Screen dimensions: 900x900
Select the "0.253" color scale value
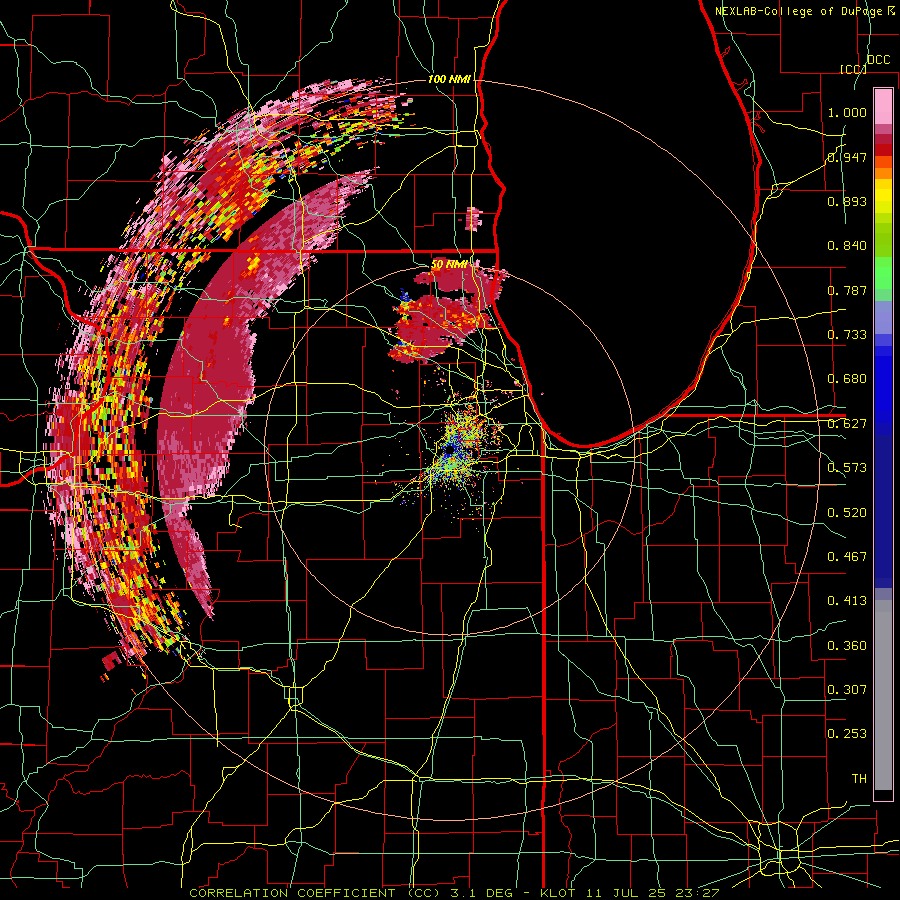(x=847, y=734)
